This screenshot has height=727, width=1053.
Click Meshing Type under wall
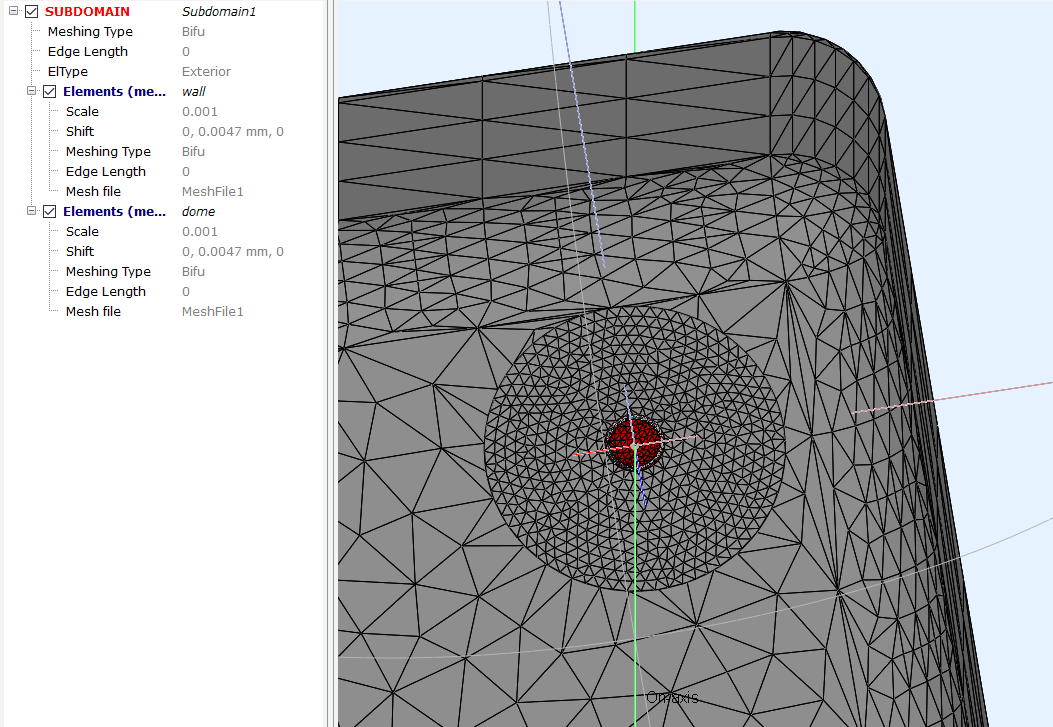pos(108,152)
